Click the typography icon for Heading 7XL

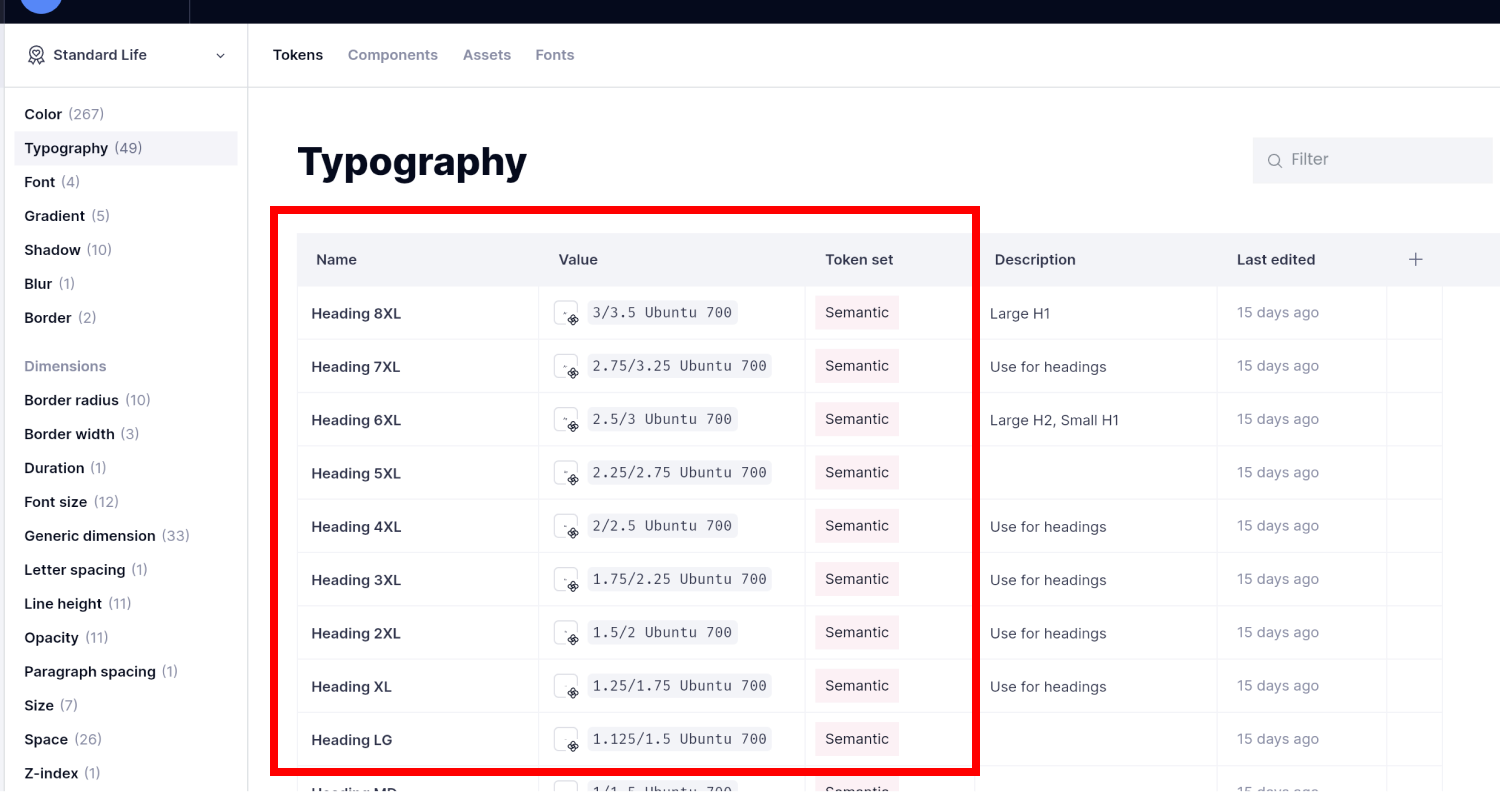566,366
